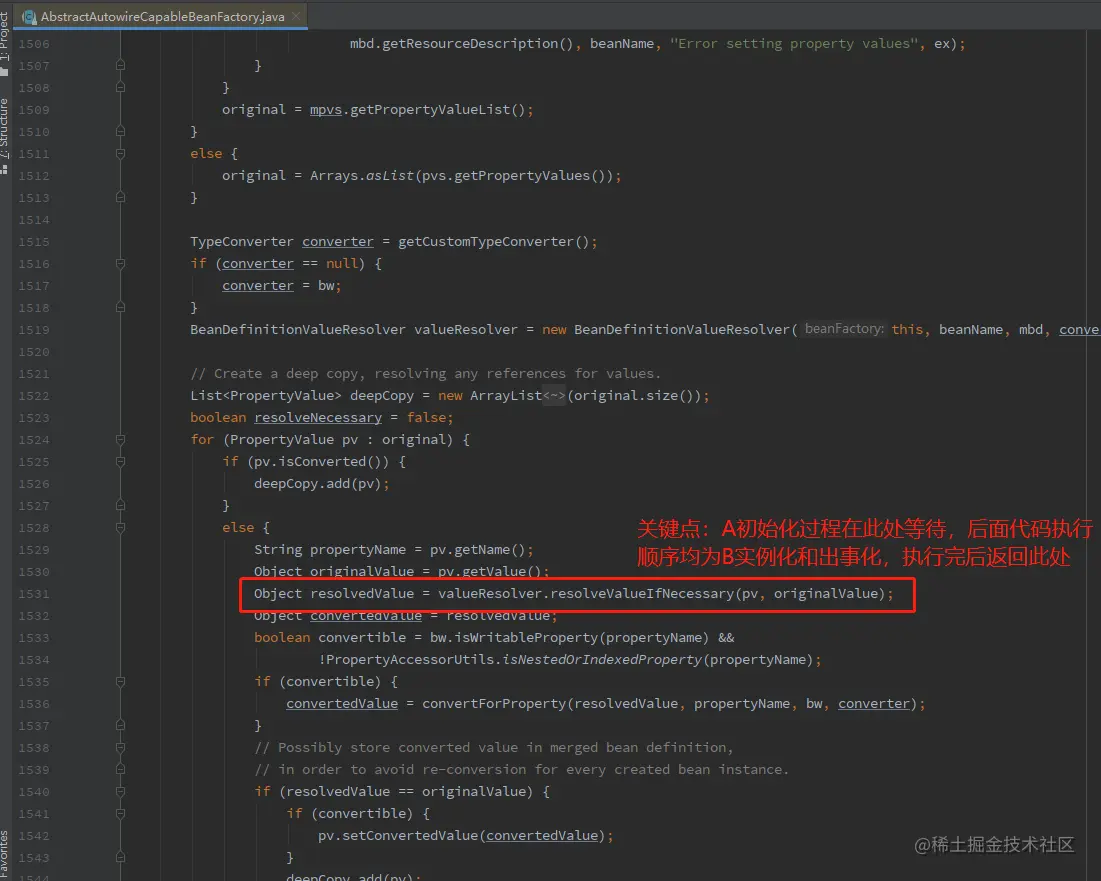Click "mpvs" on line 1509
The width and height of the screenshot is (1101, 881).
click(x=326, y=110)
